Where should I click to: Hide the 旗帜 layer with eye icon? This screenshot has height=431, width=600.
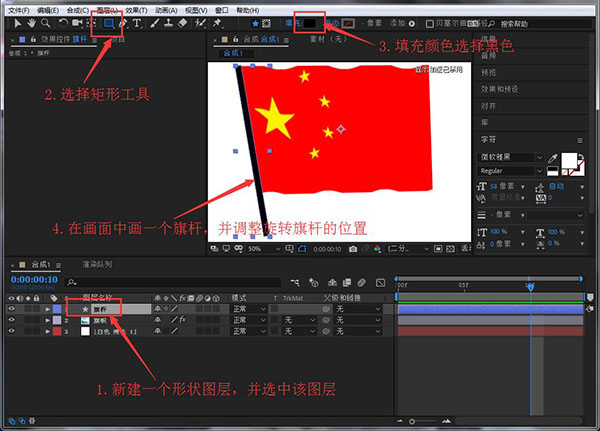(x=11, y=320)
